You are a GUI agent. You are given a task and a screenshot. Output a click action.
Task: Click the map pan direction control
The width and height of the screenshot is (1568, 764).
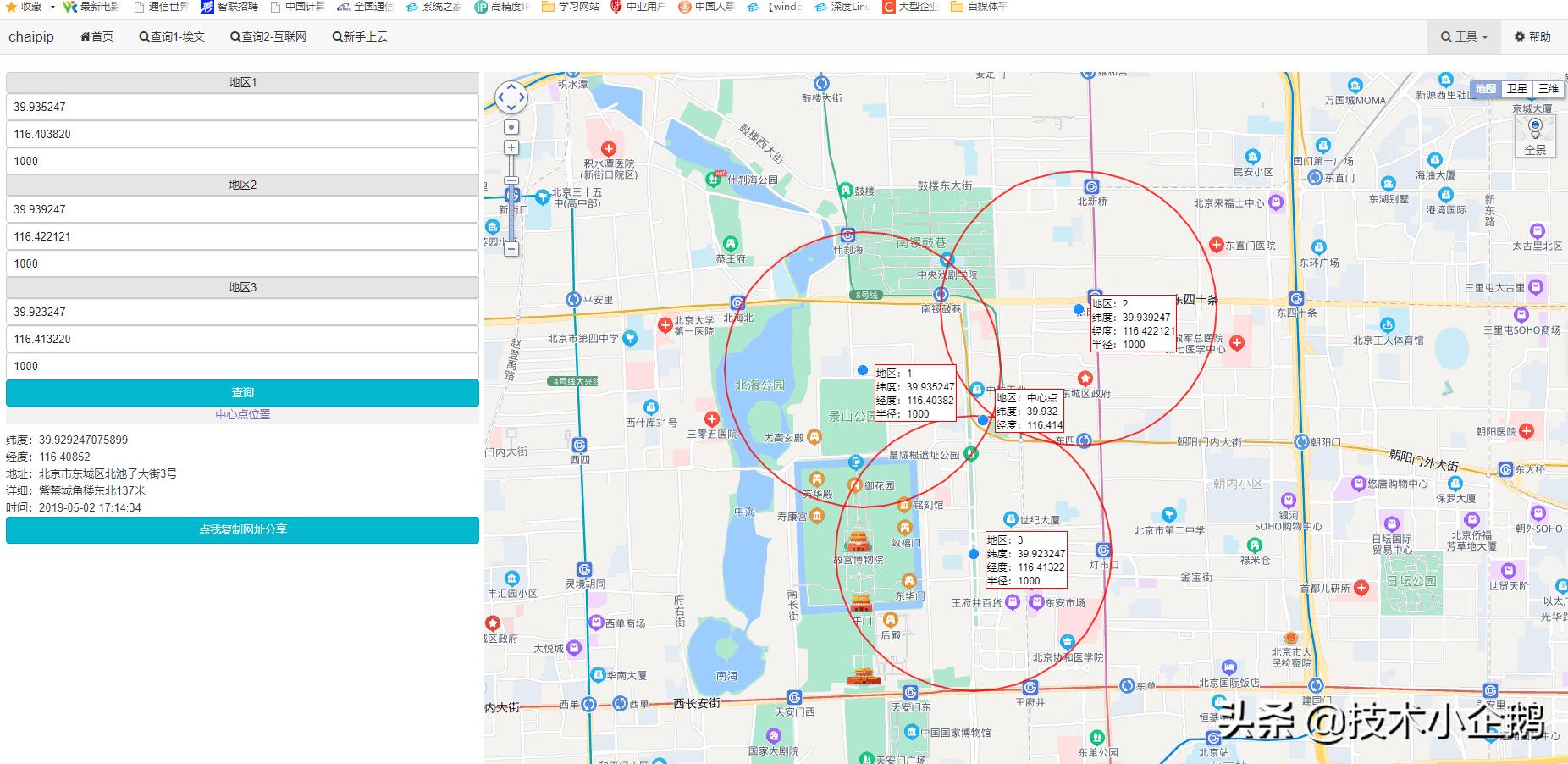[x=511, y=97]
